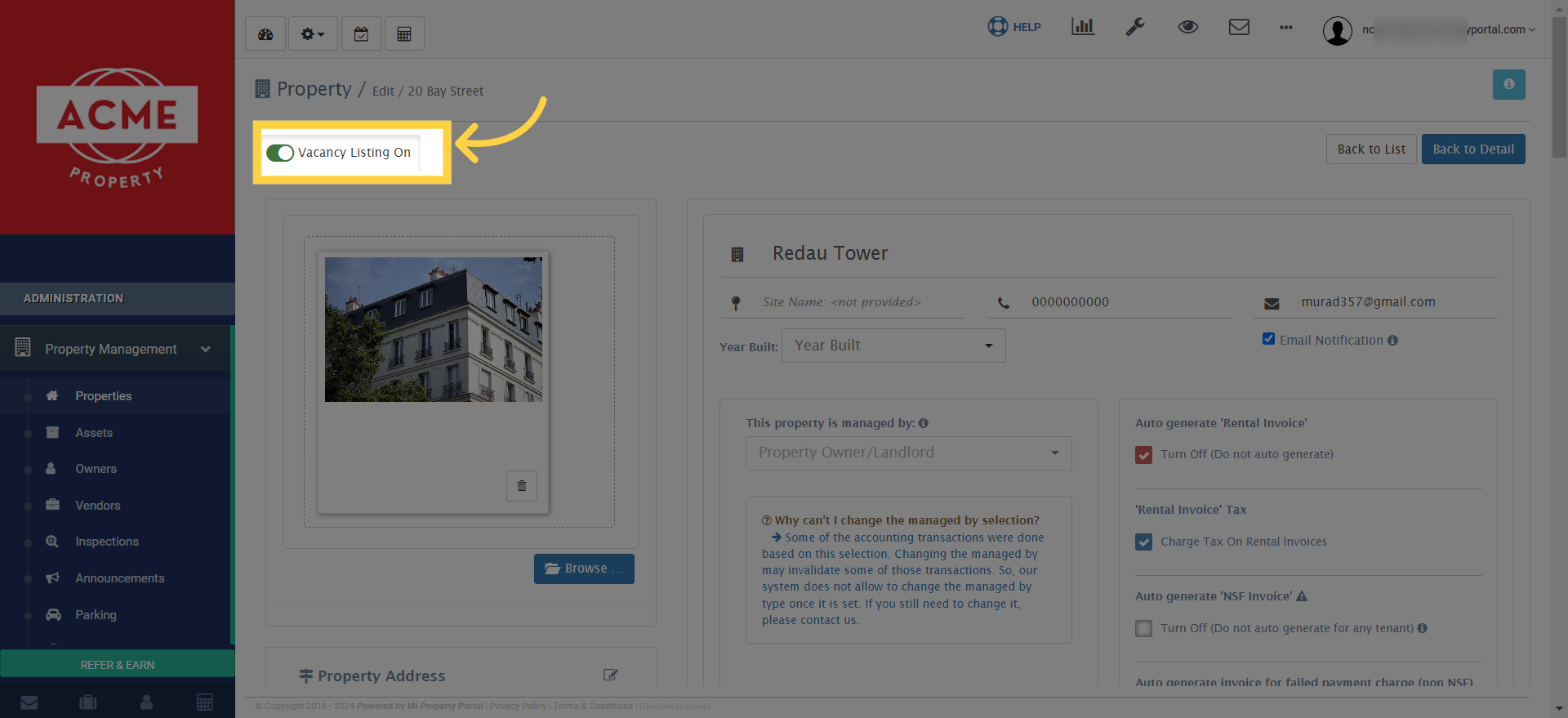Open the Year Built dropdown
Image resolution: width=1568 pixels, height=718 pixels.
[x=893, y=346]
